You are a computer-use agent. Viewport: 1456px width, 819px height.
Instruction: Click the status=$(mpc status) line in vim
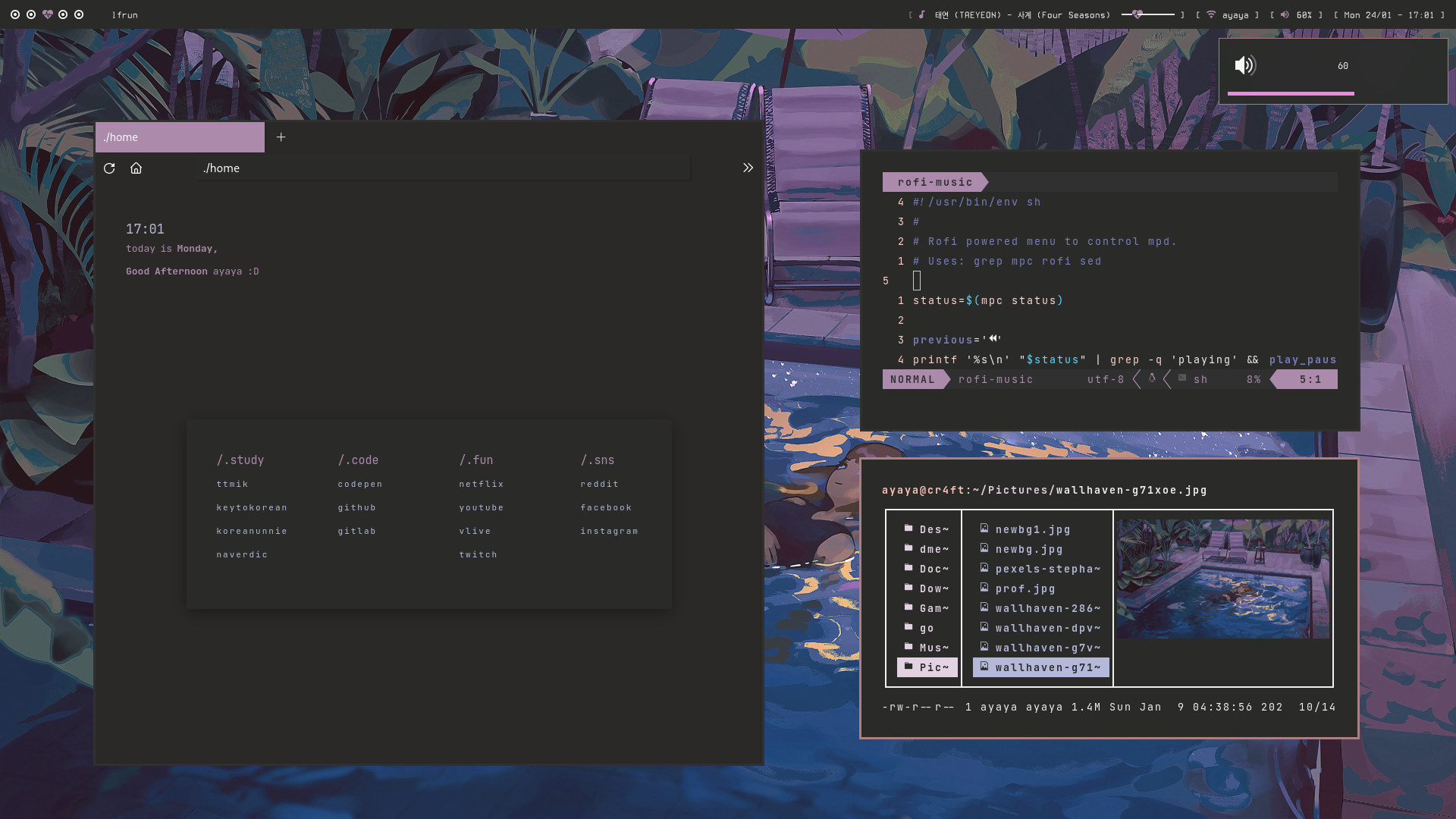click(x=988, y=300)
